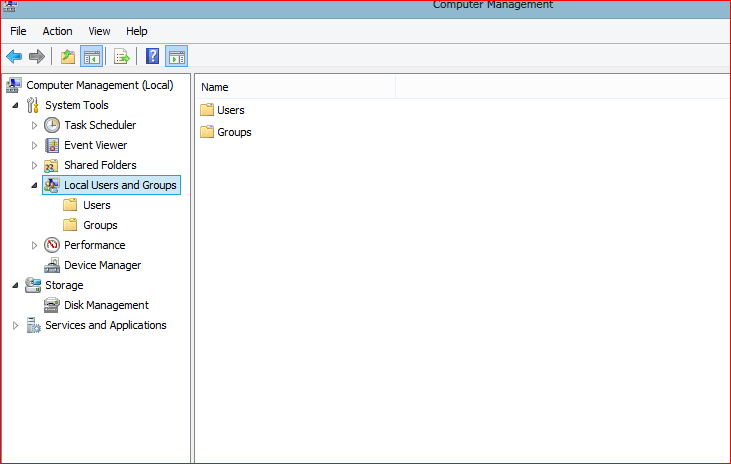The height and width of the screenshot is (464, 731).
Task: Click the Services and Applications icon
Action: tap(33, 325)
